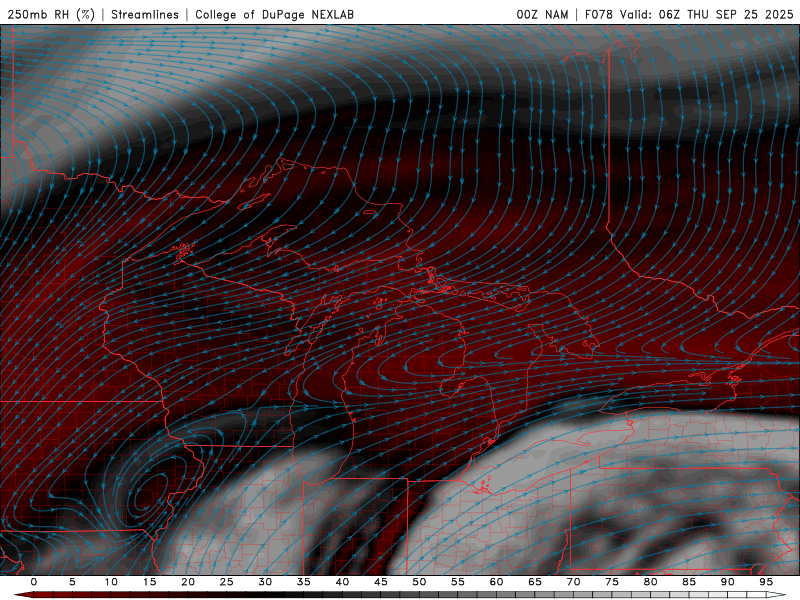Select the '55' percent scale label
Screen dimensions: 800x600
tap(458, 582)
